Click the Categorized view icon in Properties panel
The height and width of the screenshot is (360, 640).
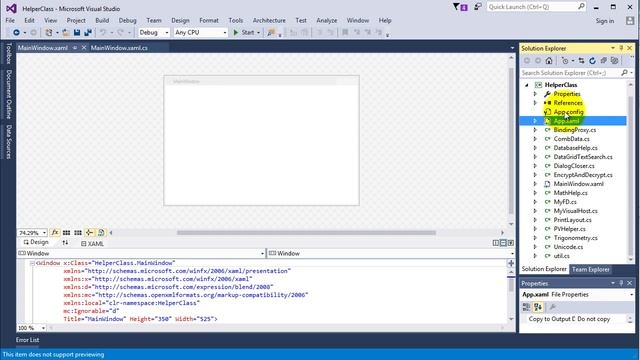click(527, 307)
